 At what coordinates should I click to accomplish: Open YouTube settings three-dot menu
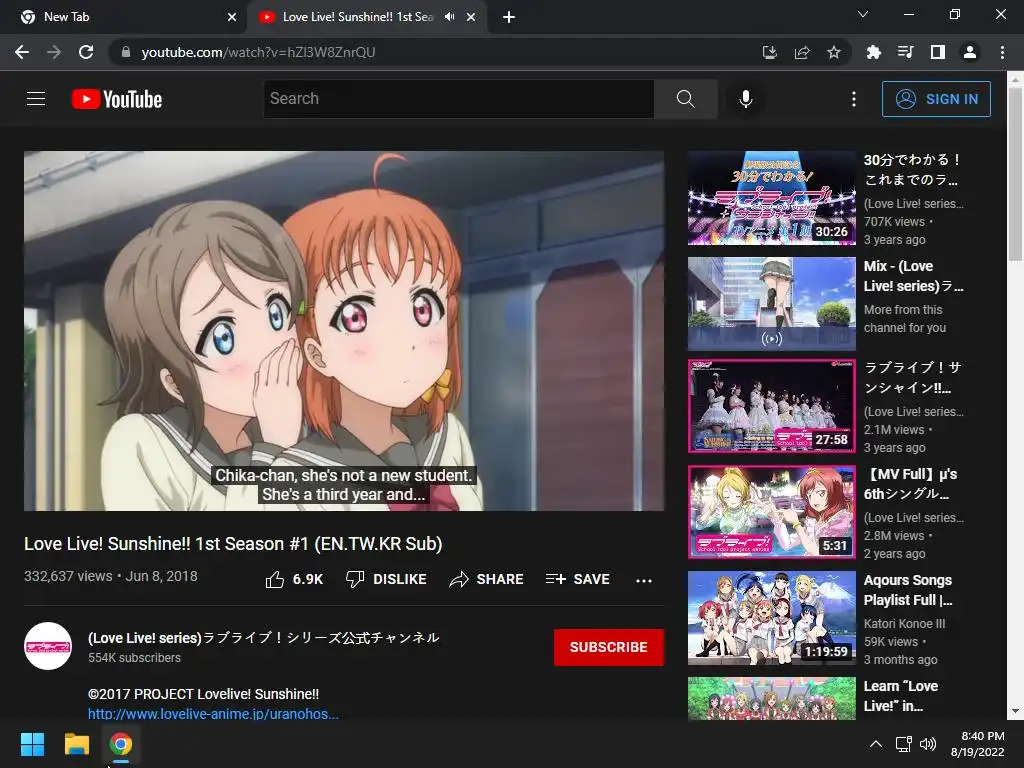pyautogui.click(x=854, y=99)
